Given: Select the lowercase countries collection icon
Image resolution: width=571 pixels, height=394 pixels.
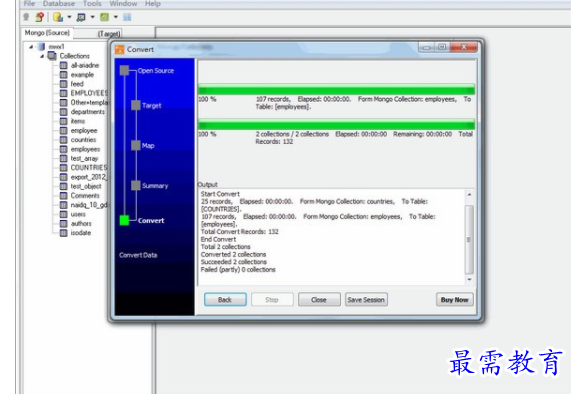Looking at the screenshot, I should [x=63, y=140].
